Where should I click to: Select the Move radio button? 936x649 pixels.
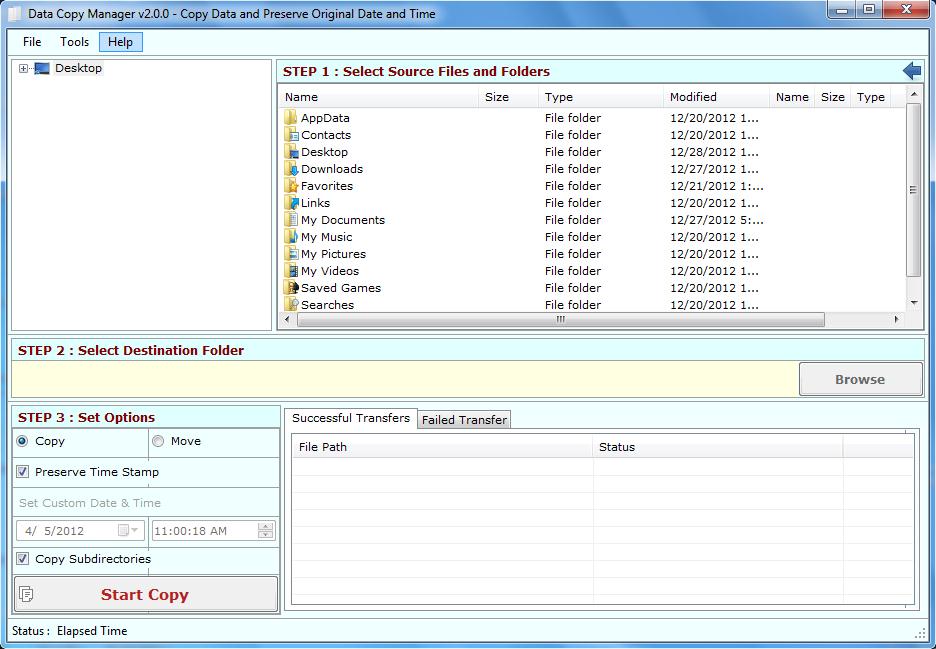(157, 440)
